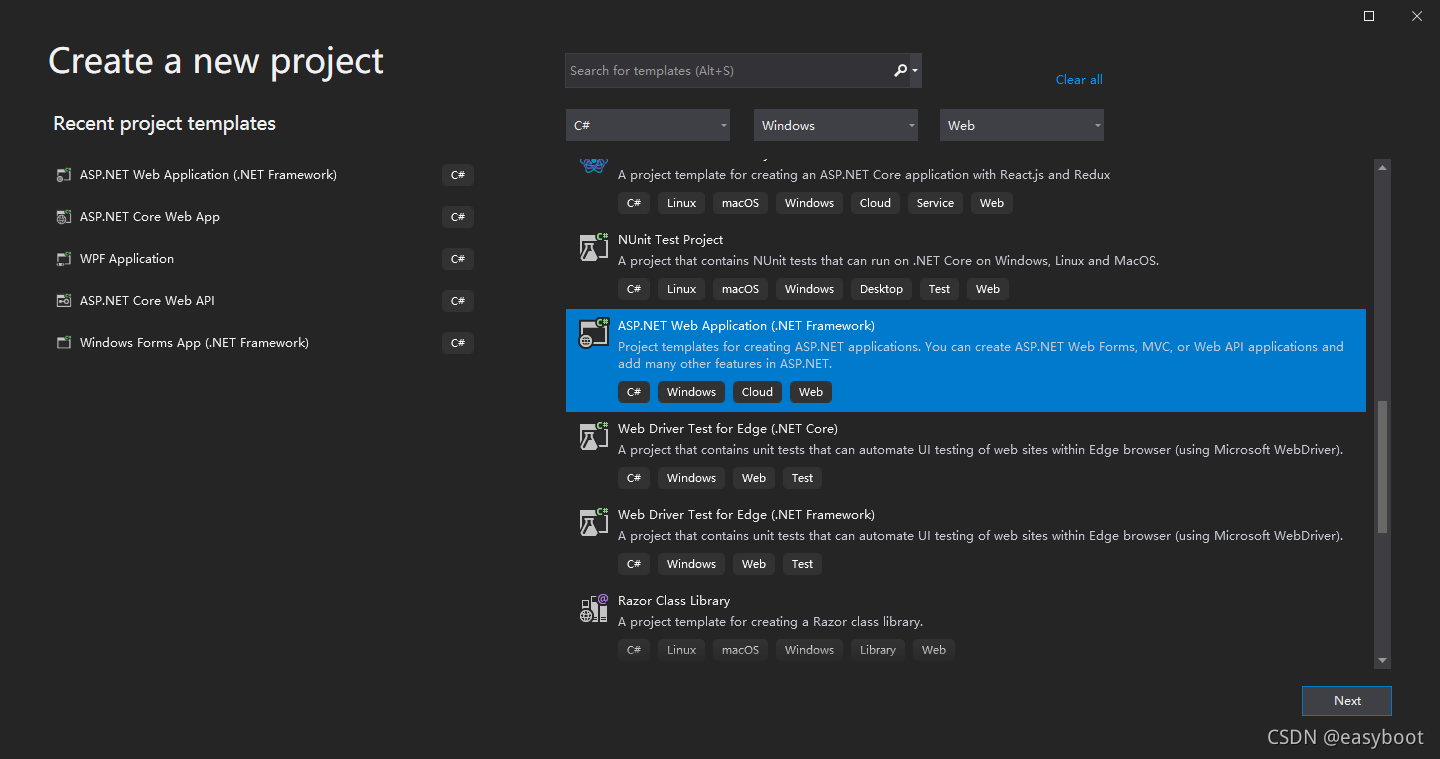Click the macOS tag on NUnit Test Project

click(x=740, y=289)
